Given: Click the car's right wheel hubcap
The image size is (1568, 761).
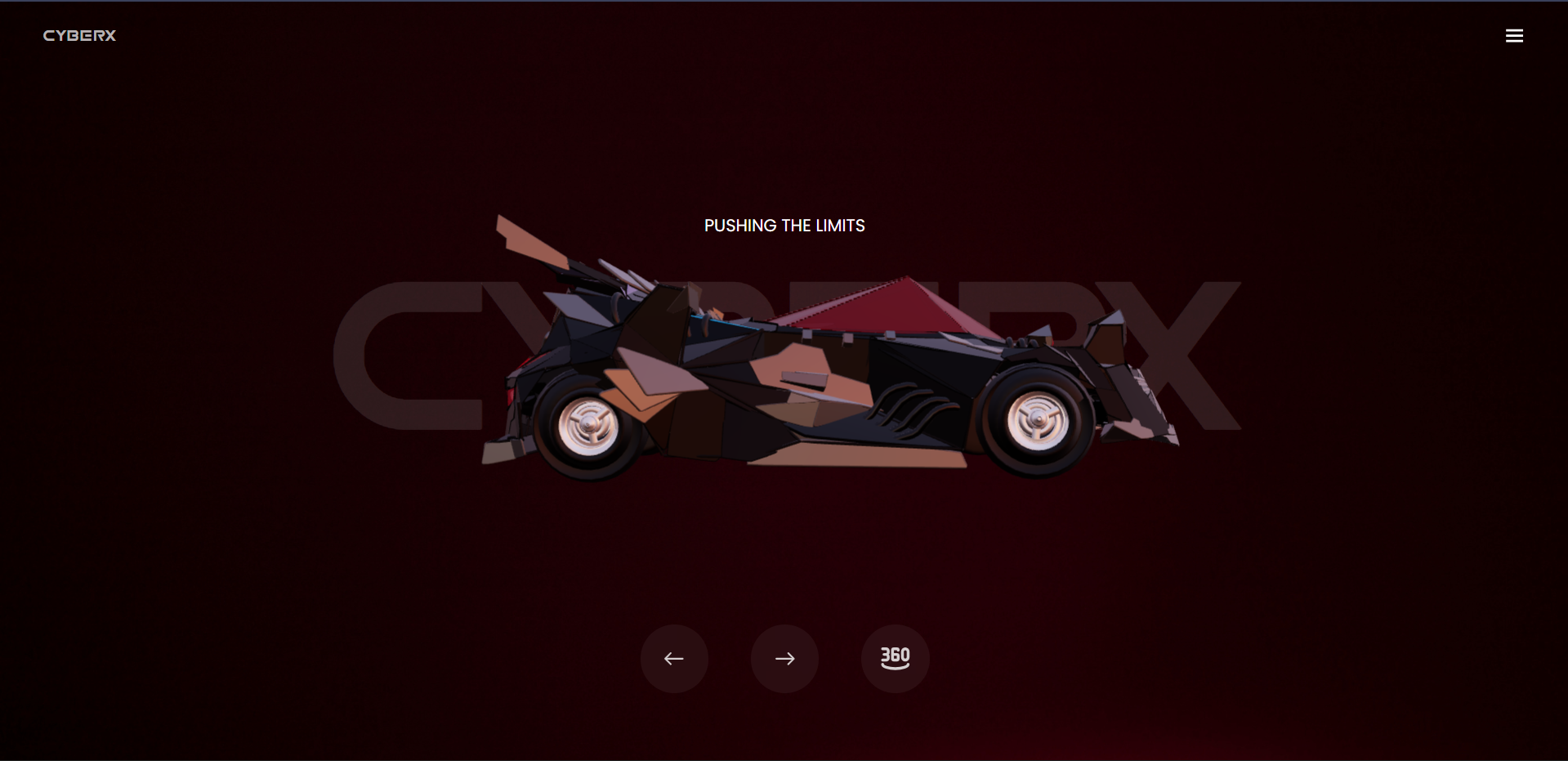Looking at the screenshot, I should [x=1037, y=421].
